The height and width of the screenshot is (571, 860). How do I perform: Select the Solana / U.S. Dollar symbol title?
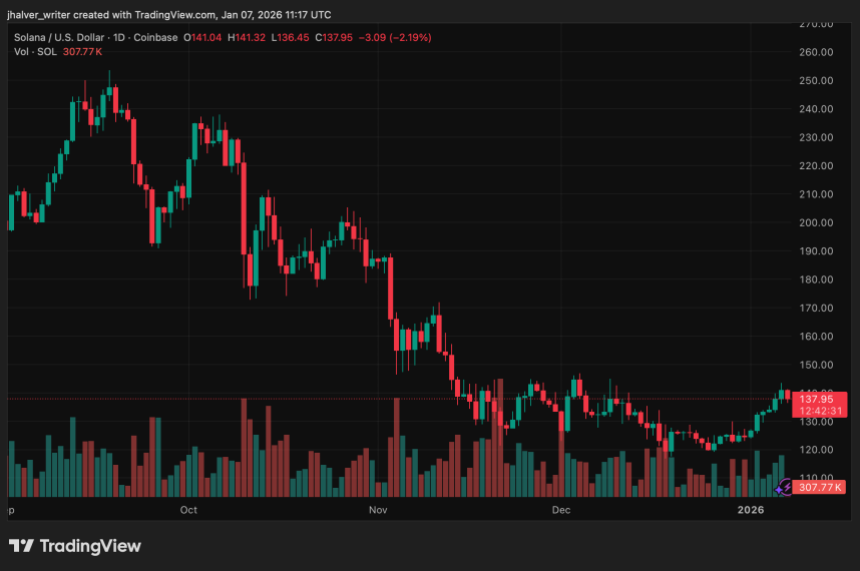click(x=59, y=37)
